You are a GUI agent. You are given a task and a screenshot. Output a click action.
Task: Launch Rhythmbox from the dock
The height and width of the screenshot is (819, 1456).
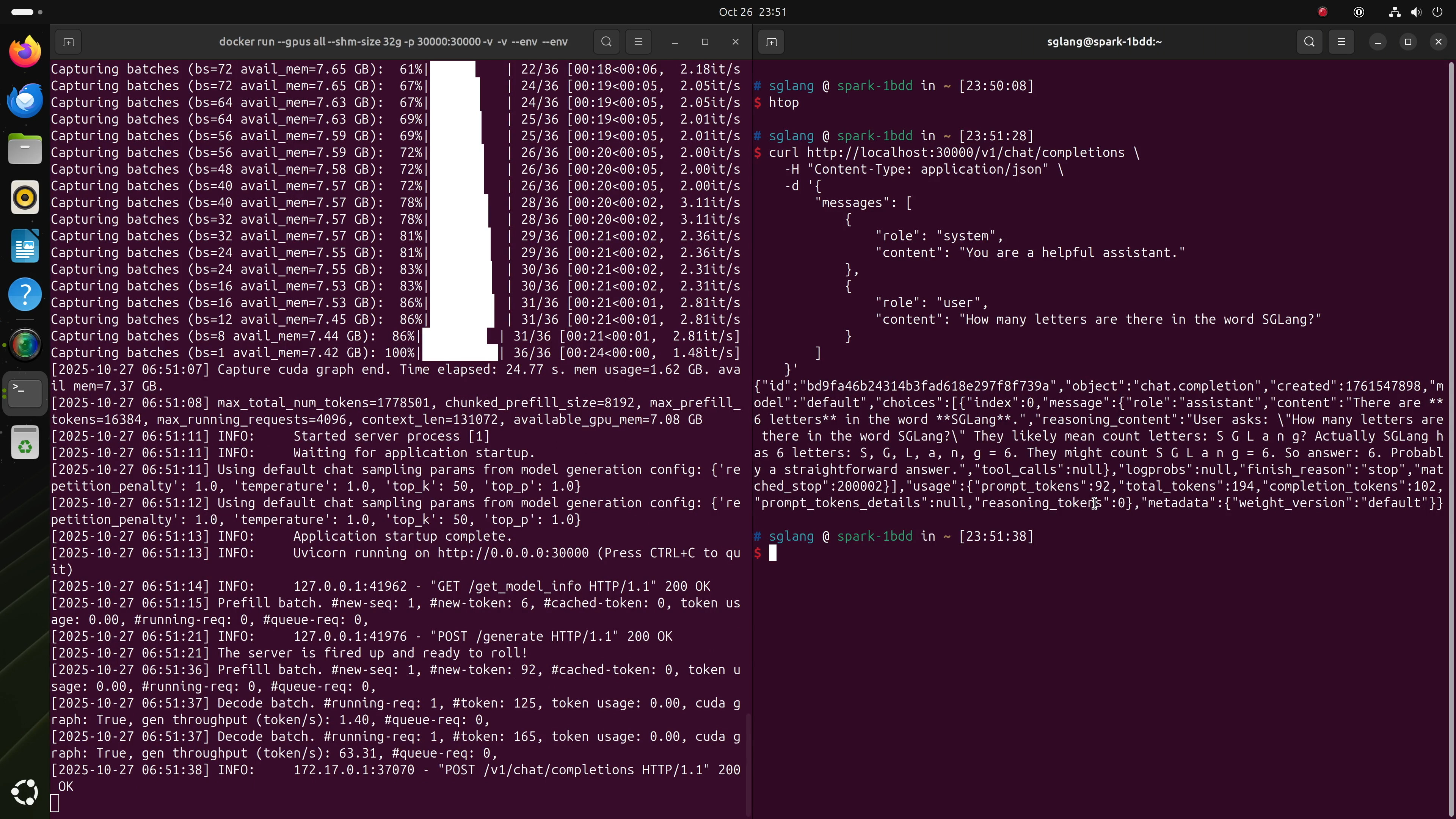pos(25,198)
